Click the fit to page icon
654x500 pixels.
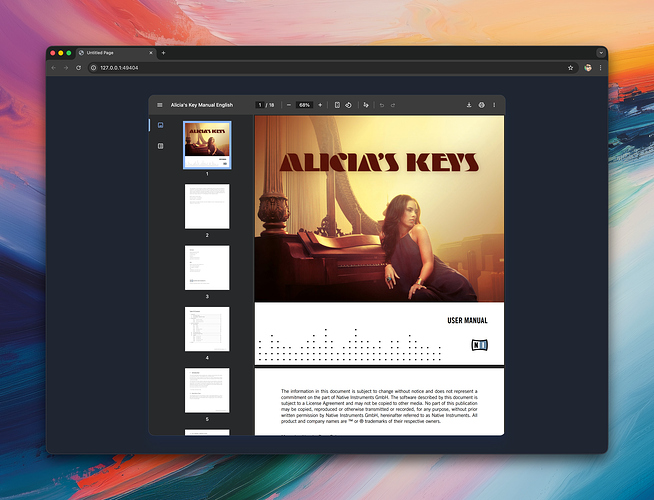pos(337,105)
